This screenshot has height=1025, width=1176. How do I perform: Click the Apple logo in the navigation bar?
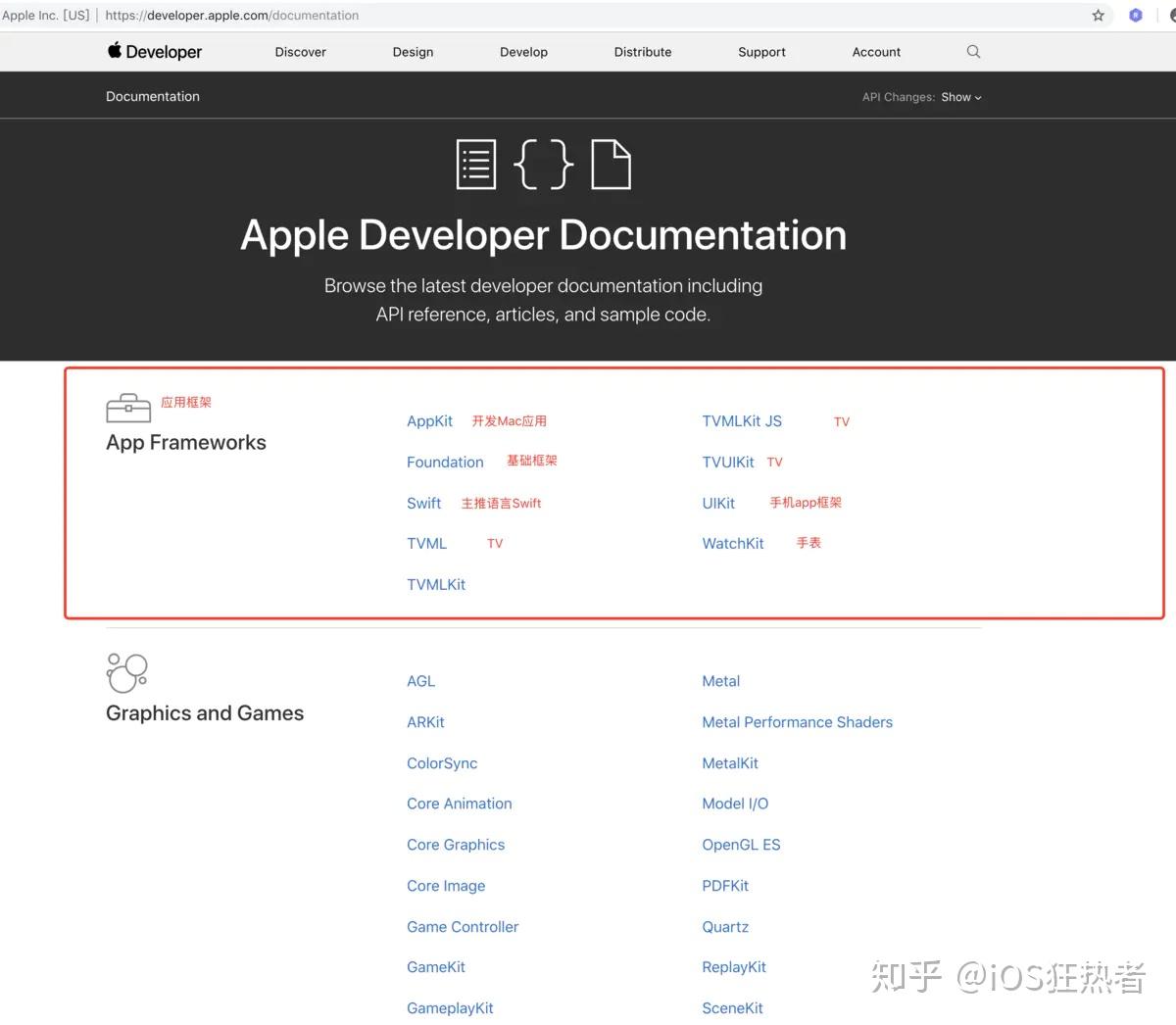click(115, 51)
